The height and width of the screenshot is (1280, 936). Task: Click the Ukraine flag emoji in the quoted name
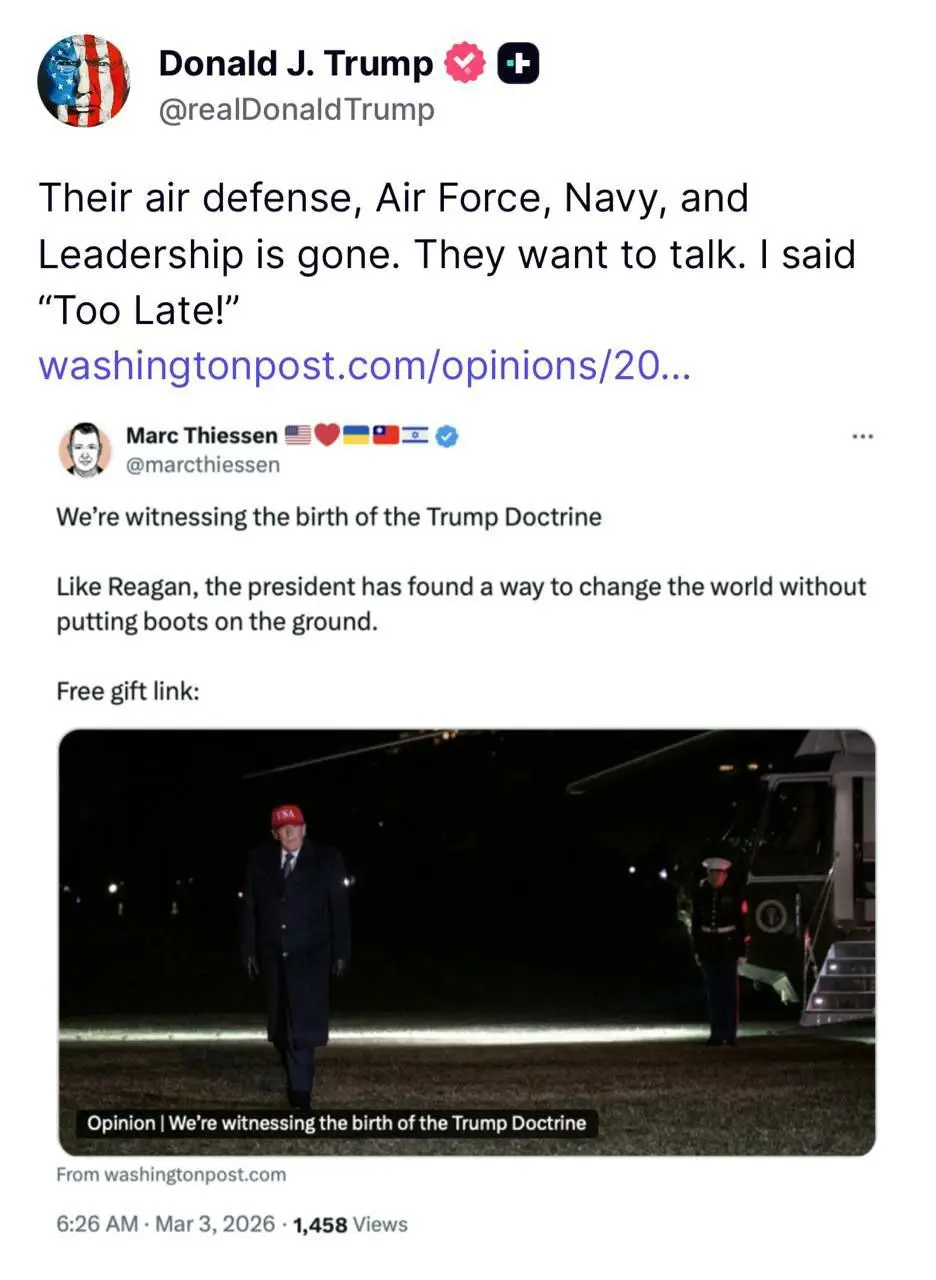coord(356,435)
